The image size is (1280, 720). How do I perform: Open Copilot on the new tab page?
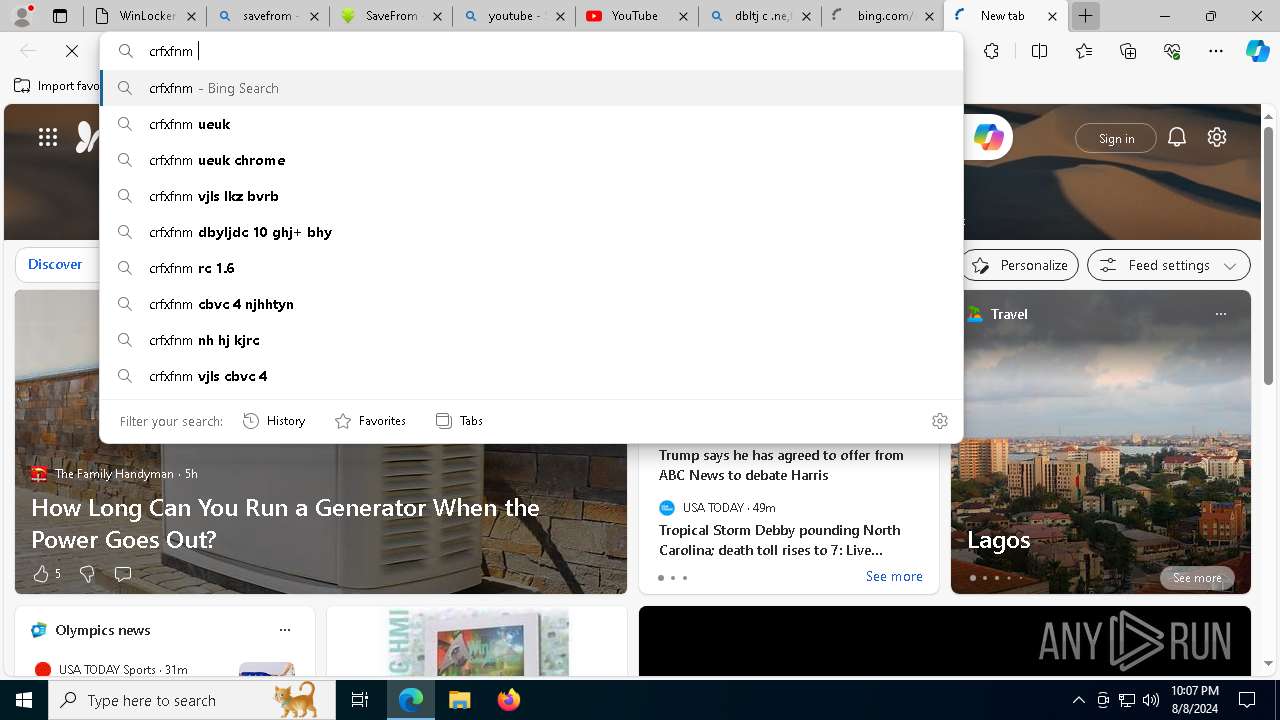(x=988, y=138)
